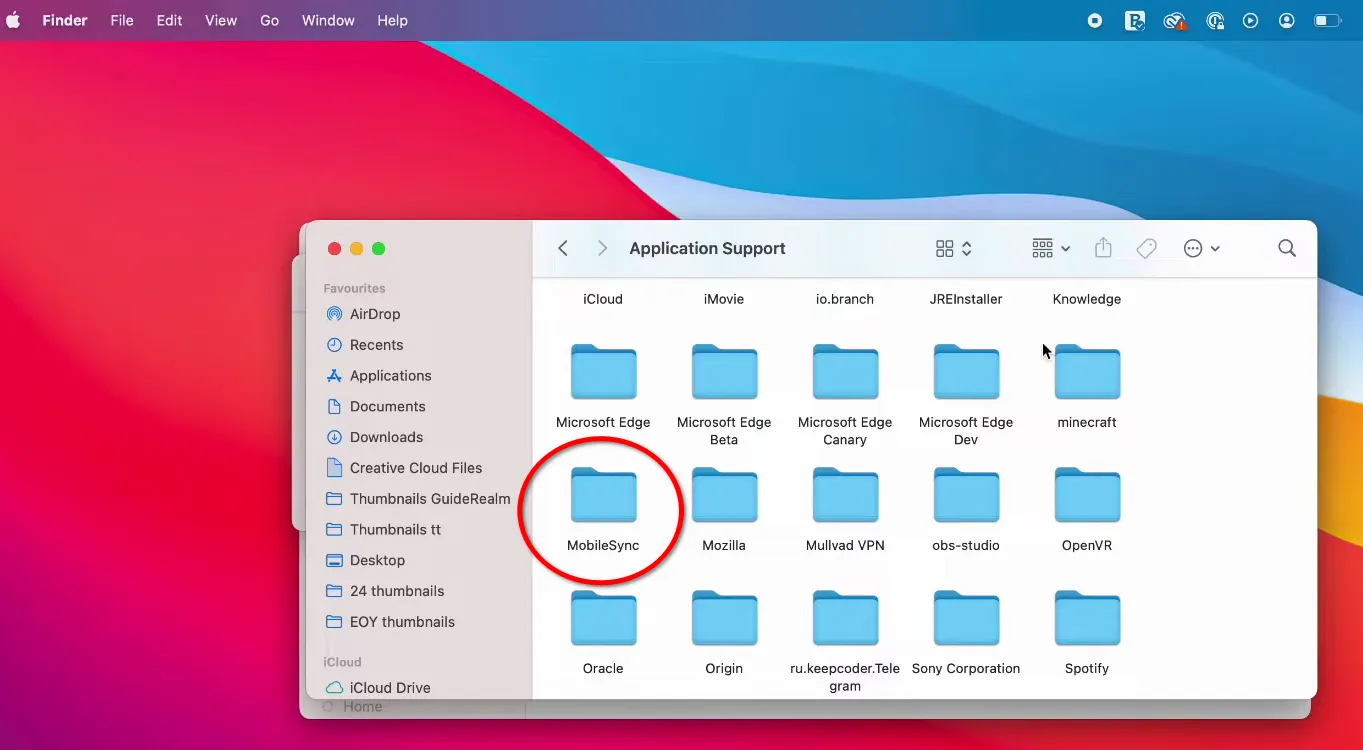The height and width of the screenshot is (750, 1363).
Task: Open the icon view switcher dropdown
Action: tap(954, 248)
